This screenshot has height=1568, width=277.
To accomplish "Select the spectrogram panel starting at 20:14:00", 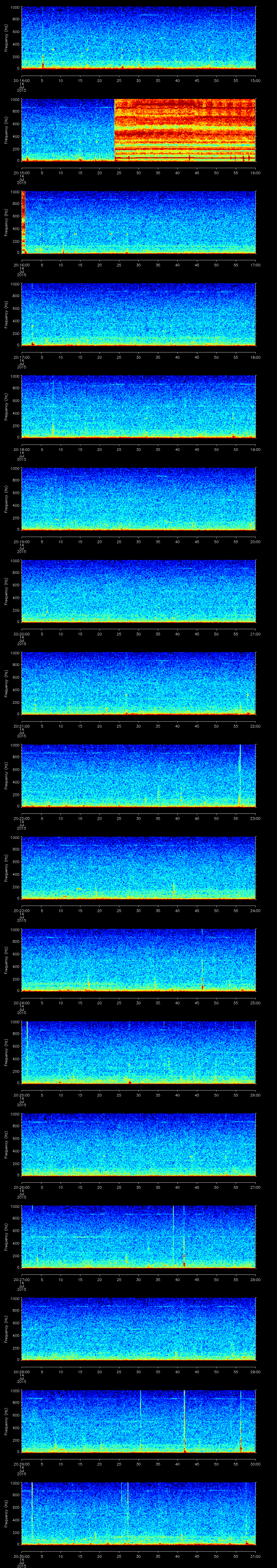I will tap(139, 38).
